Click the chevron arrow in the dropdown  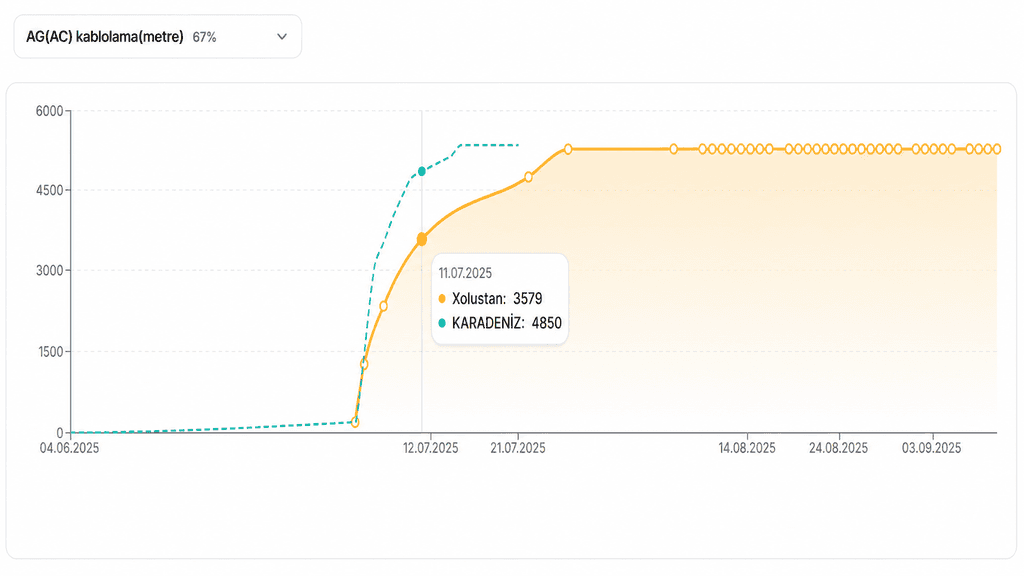coord(282,37)
